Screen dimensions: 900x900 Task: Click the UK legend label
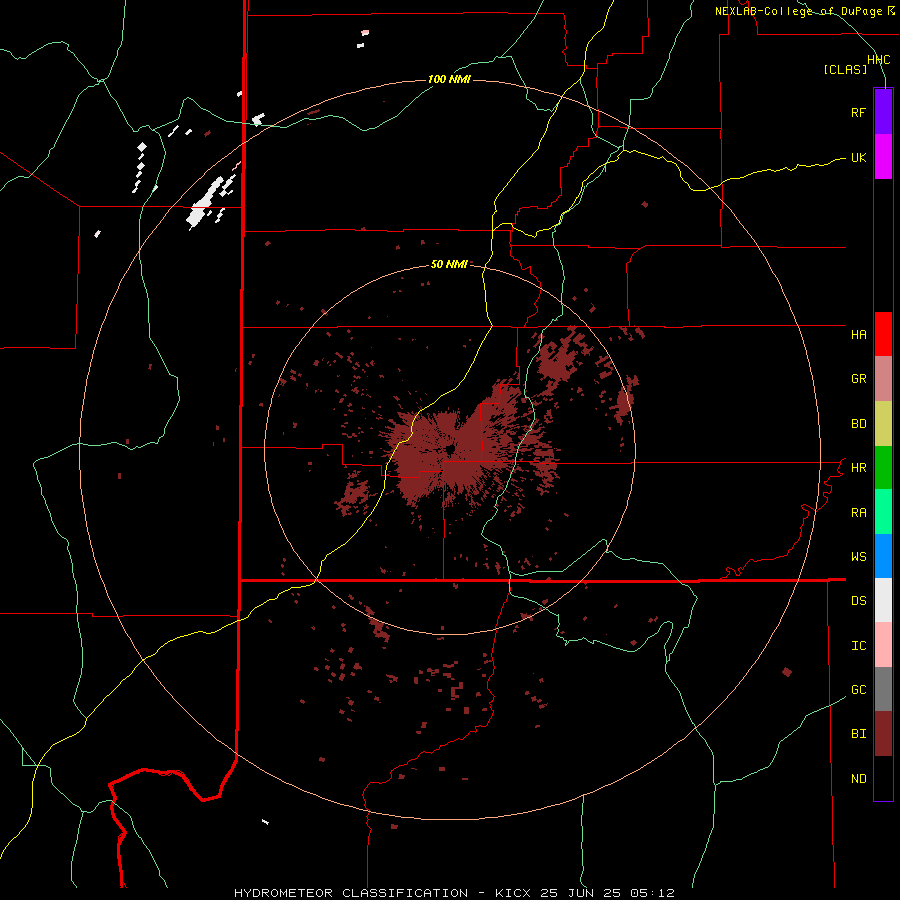click(x=858, y=157)
